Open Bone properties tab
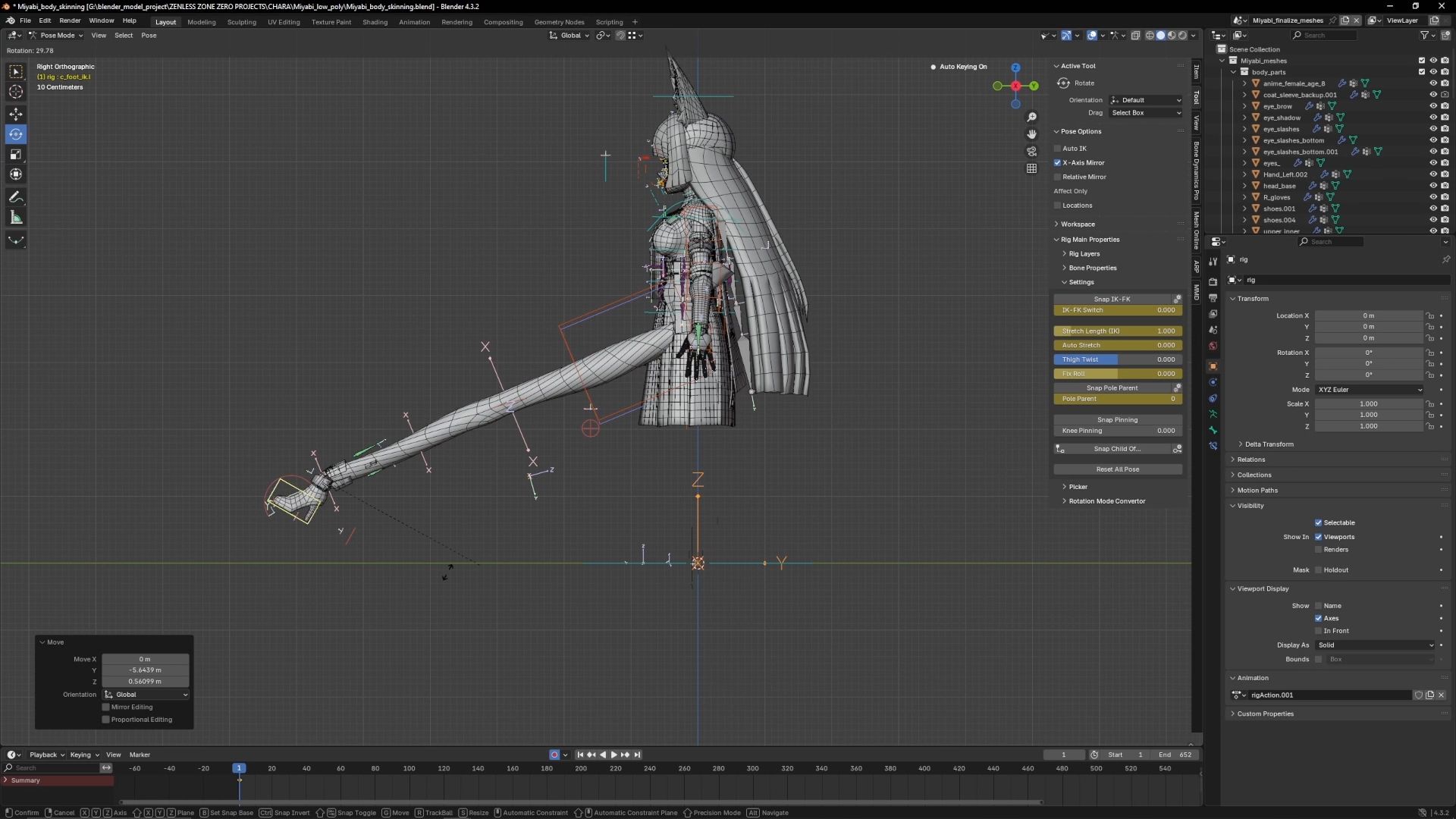1456x819 pixels. coord(1213,430)
